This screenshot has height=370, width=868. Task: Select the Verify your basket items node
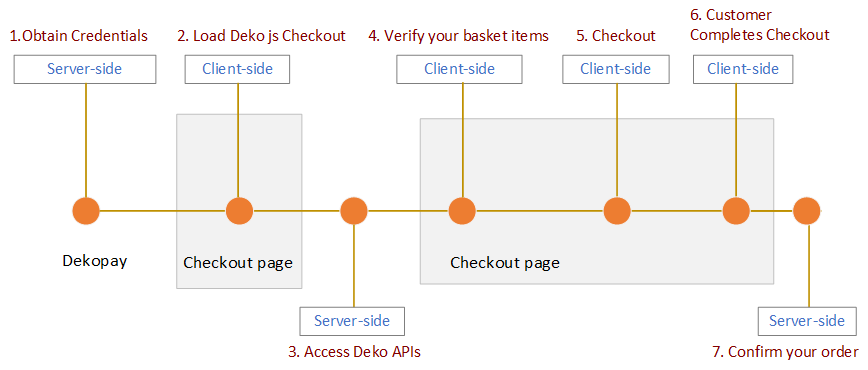pos(462,210)
